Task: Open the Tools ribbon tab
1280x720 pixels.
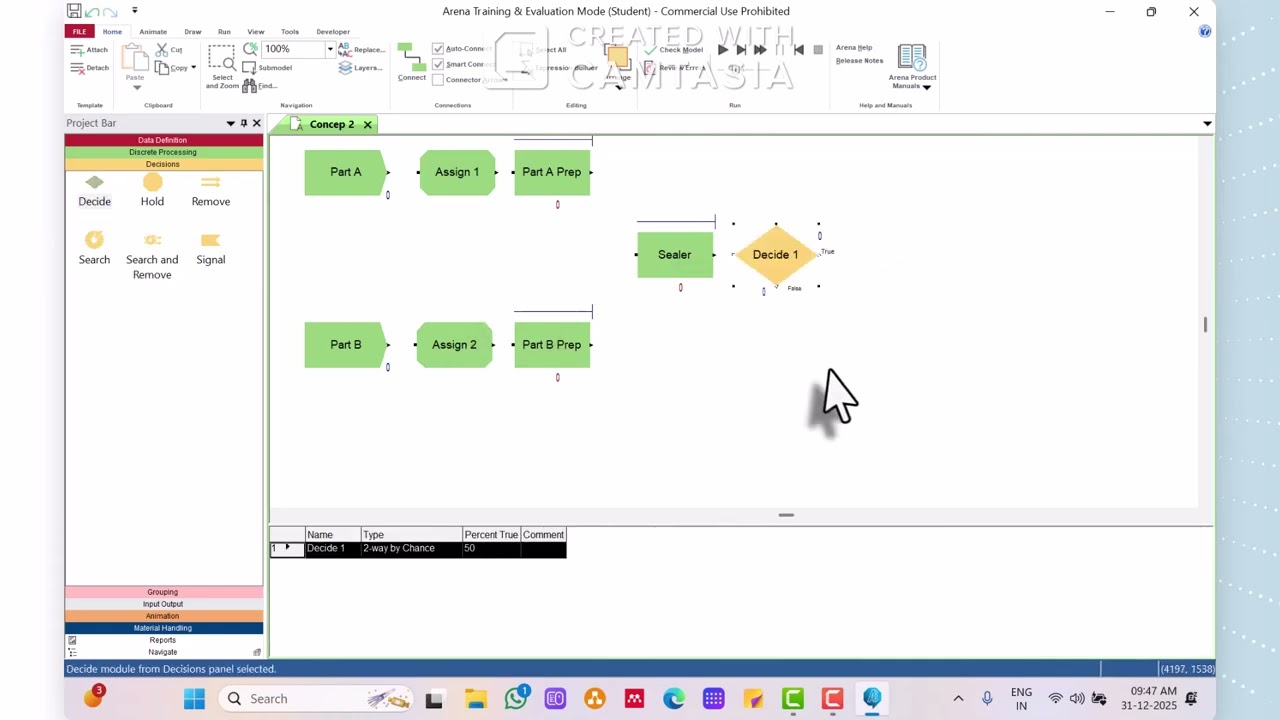Action: pos(290,31)
